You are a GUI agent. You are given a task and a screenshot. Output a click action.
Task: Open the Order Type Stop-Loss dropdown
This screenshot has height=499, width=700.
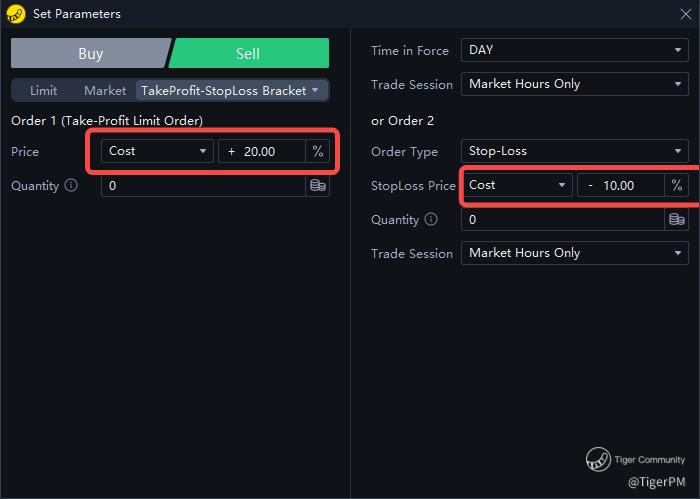click(x=573, y=151)
